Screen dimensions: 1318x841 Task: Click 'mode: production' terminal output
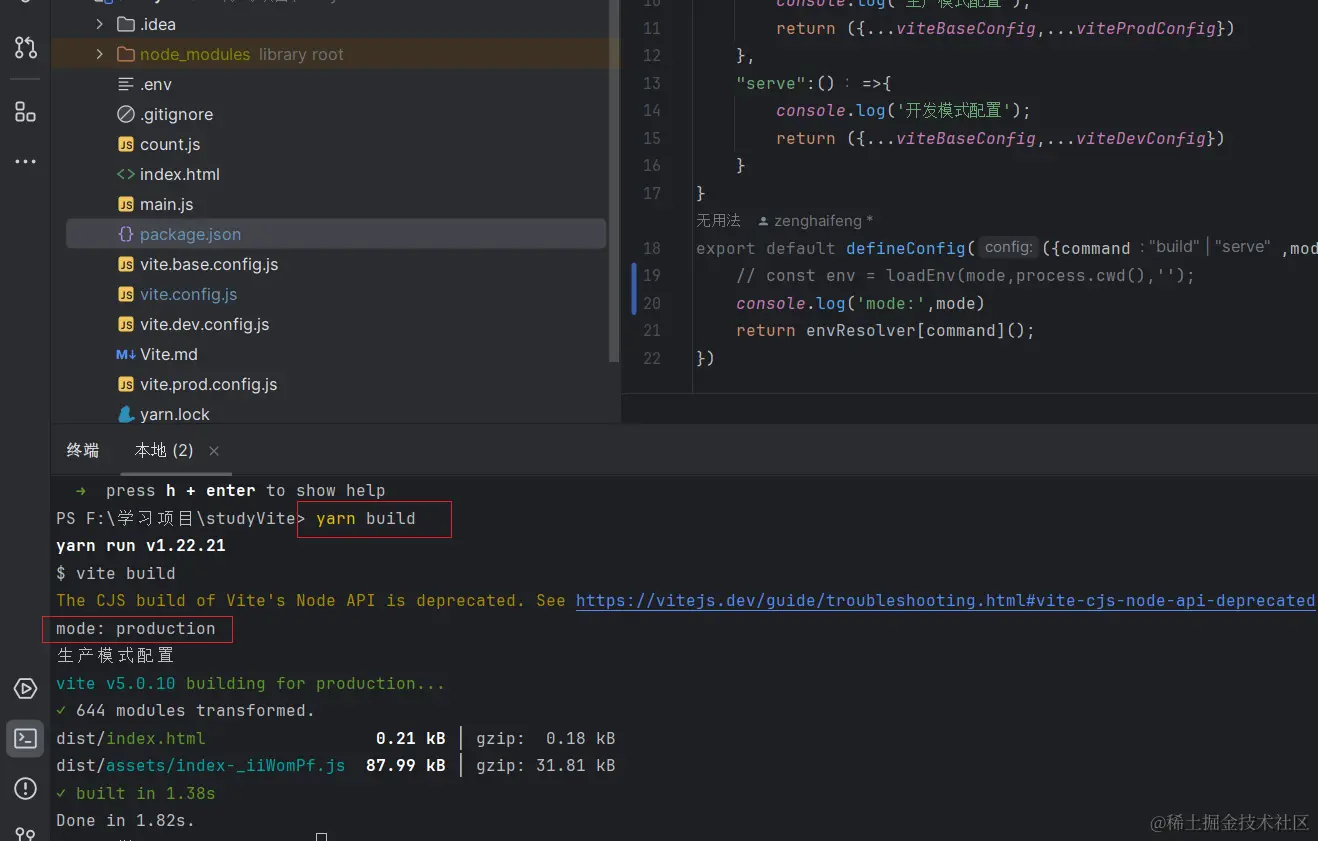tap(136, 628)
